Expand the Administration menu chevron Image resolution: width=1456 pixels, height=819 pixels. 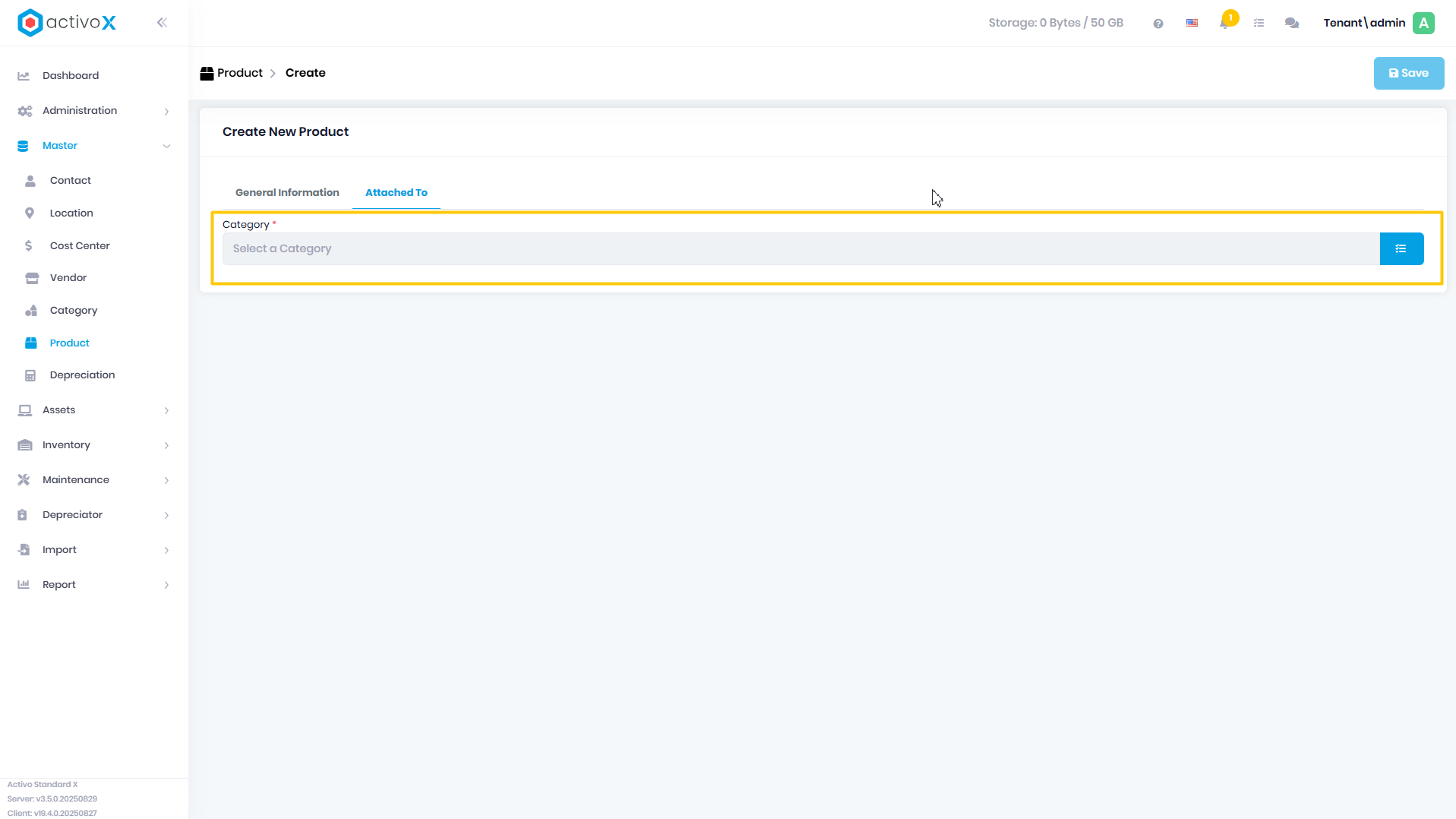tap(166, 112)
